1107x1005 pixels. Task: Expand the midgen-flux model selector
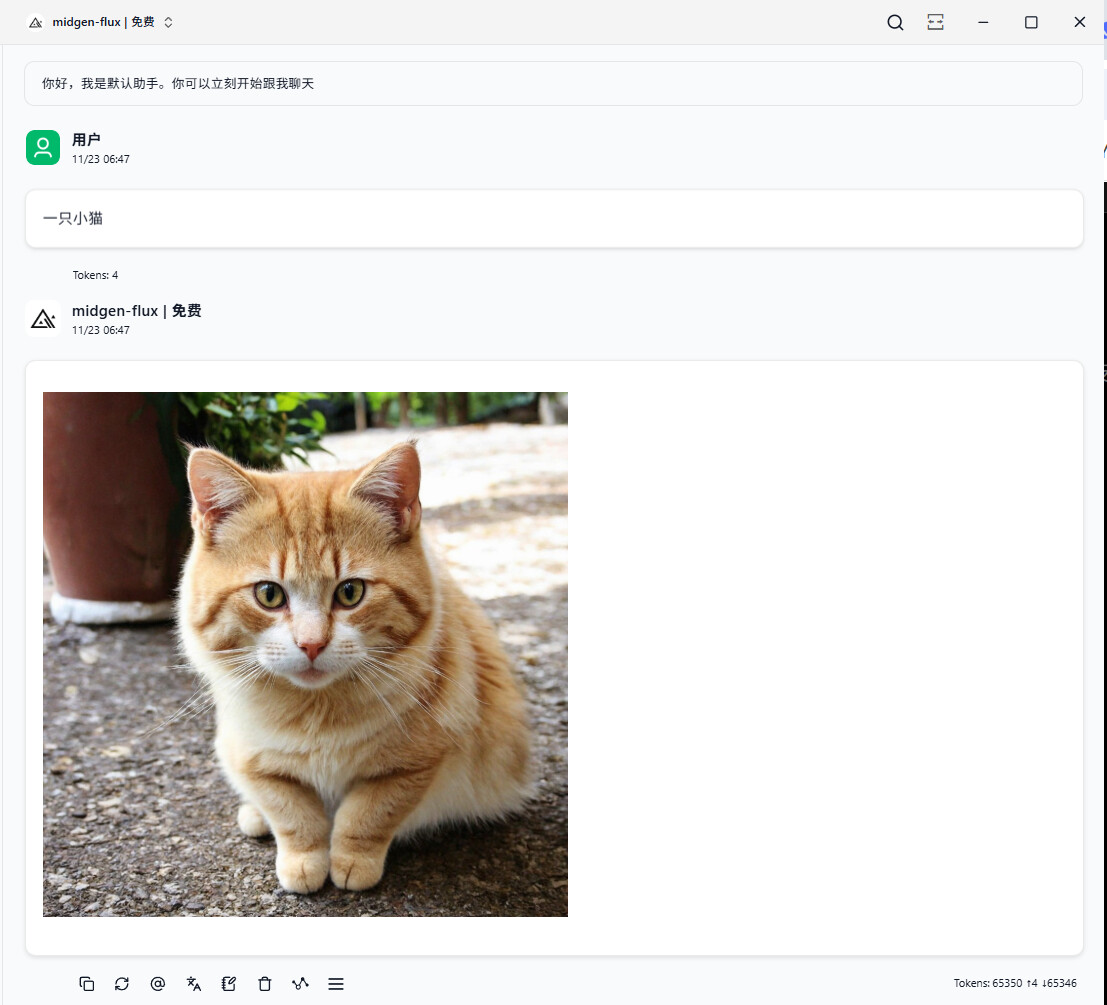click(x=168, y=22)
